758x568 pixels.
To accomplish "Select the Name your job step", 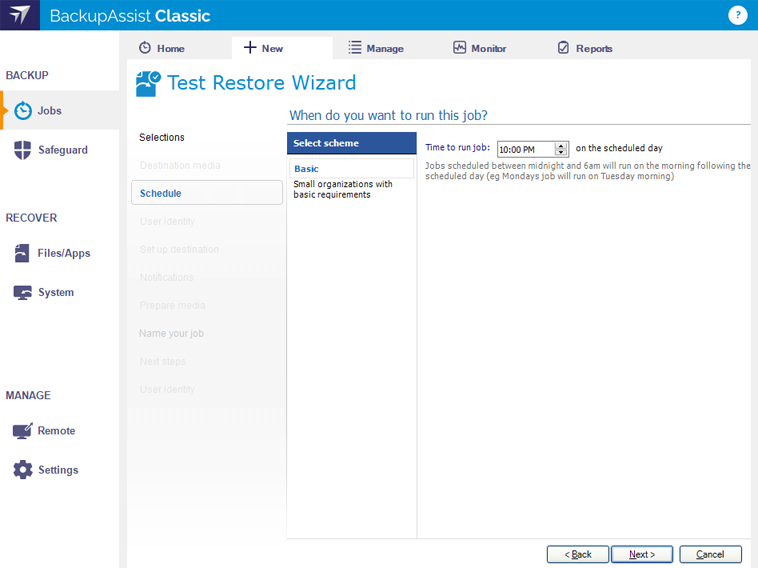I will (171, 334).
